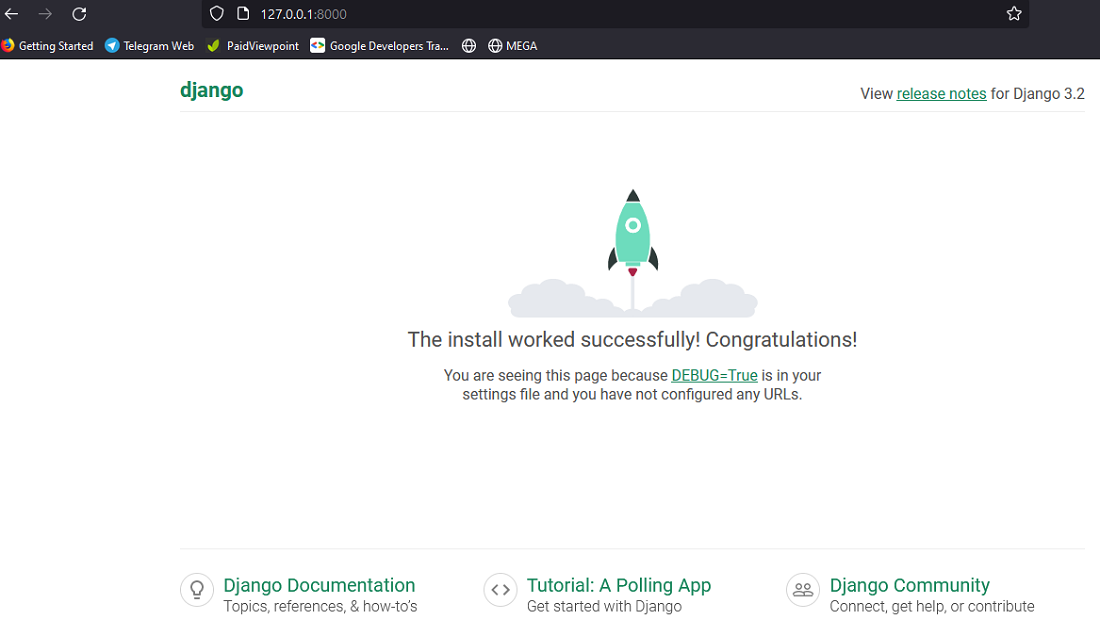Viewport: 1100px width, 636px height.
Task: Open the Tutorial: A Polling App link
Action: (619, 585)
